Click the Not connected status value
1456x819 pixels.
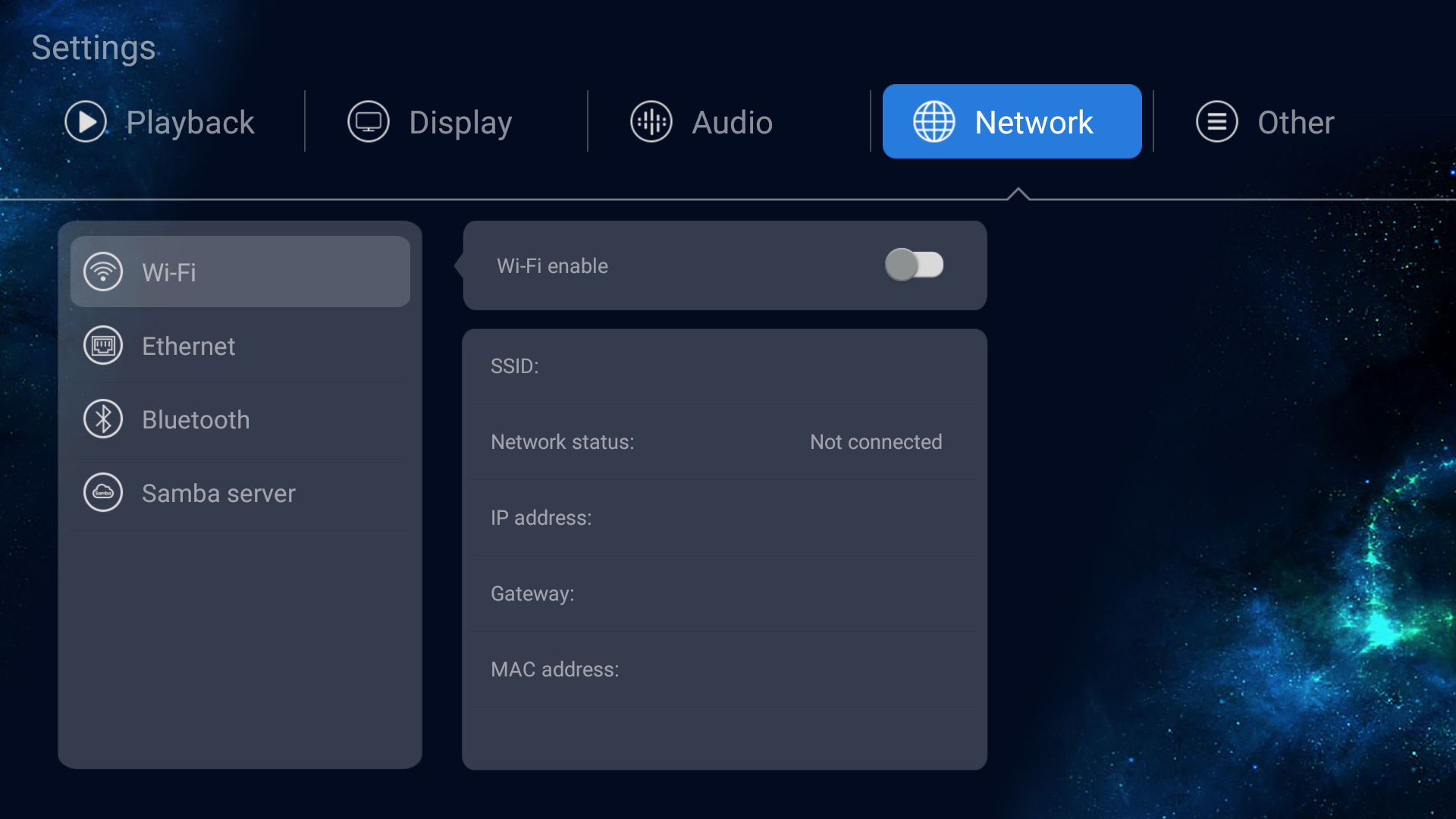876,442
